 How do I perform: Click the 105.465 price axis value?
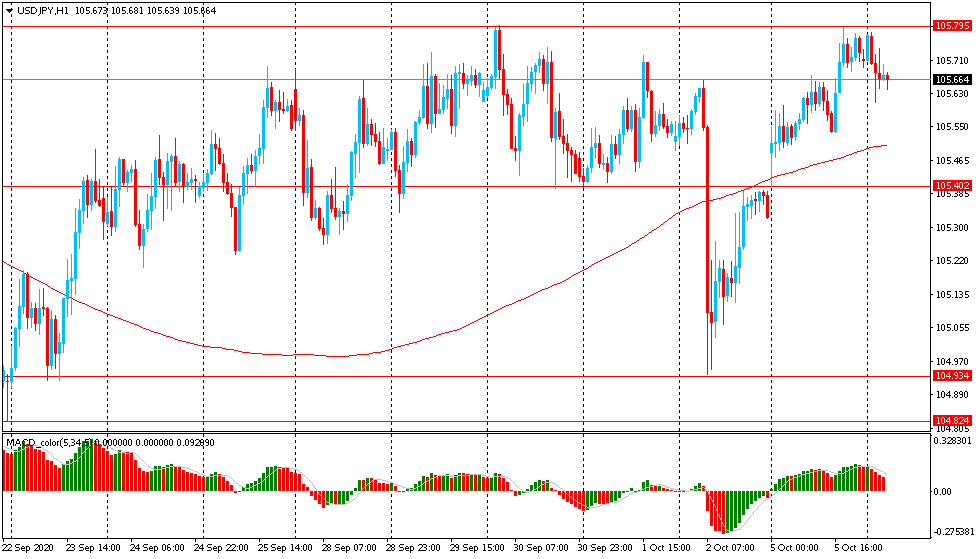click(x=952, y=161)
